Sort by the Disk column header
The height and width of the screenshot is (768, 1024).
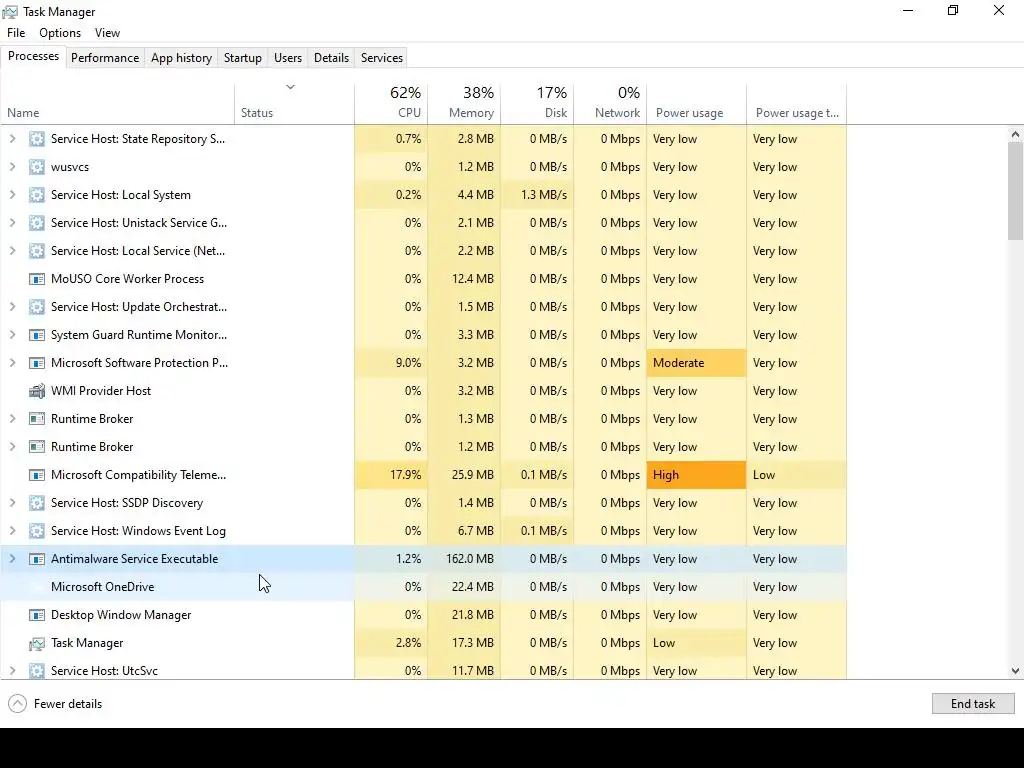(537, 103)
